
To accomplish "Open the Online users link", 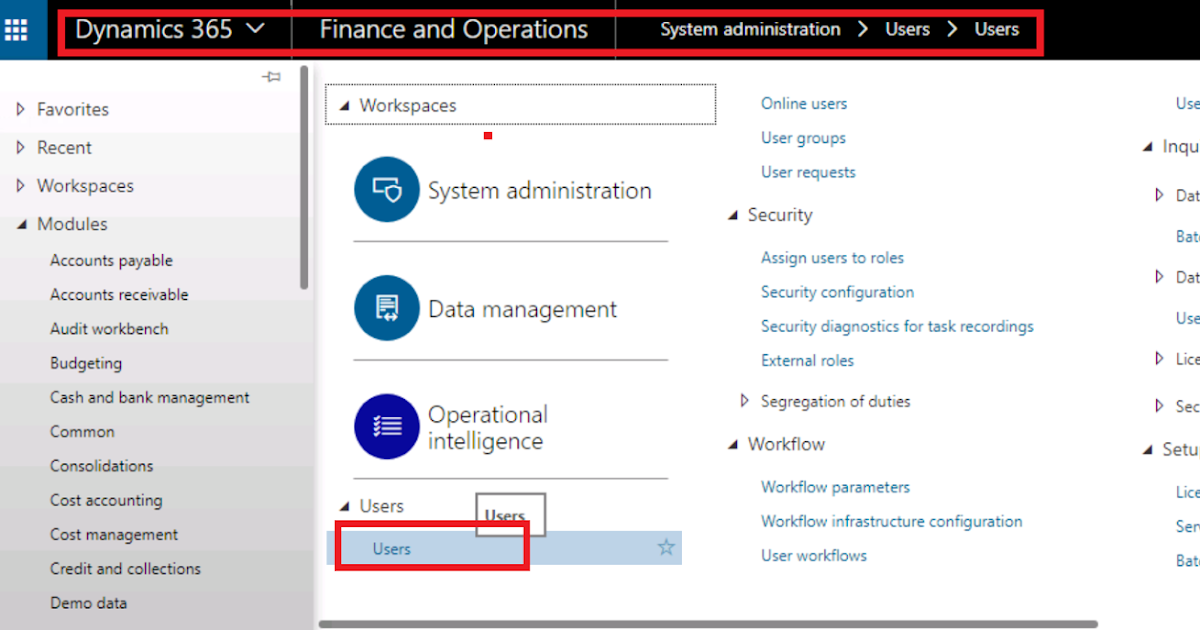I will tap(803, 103).
